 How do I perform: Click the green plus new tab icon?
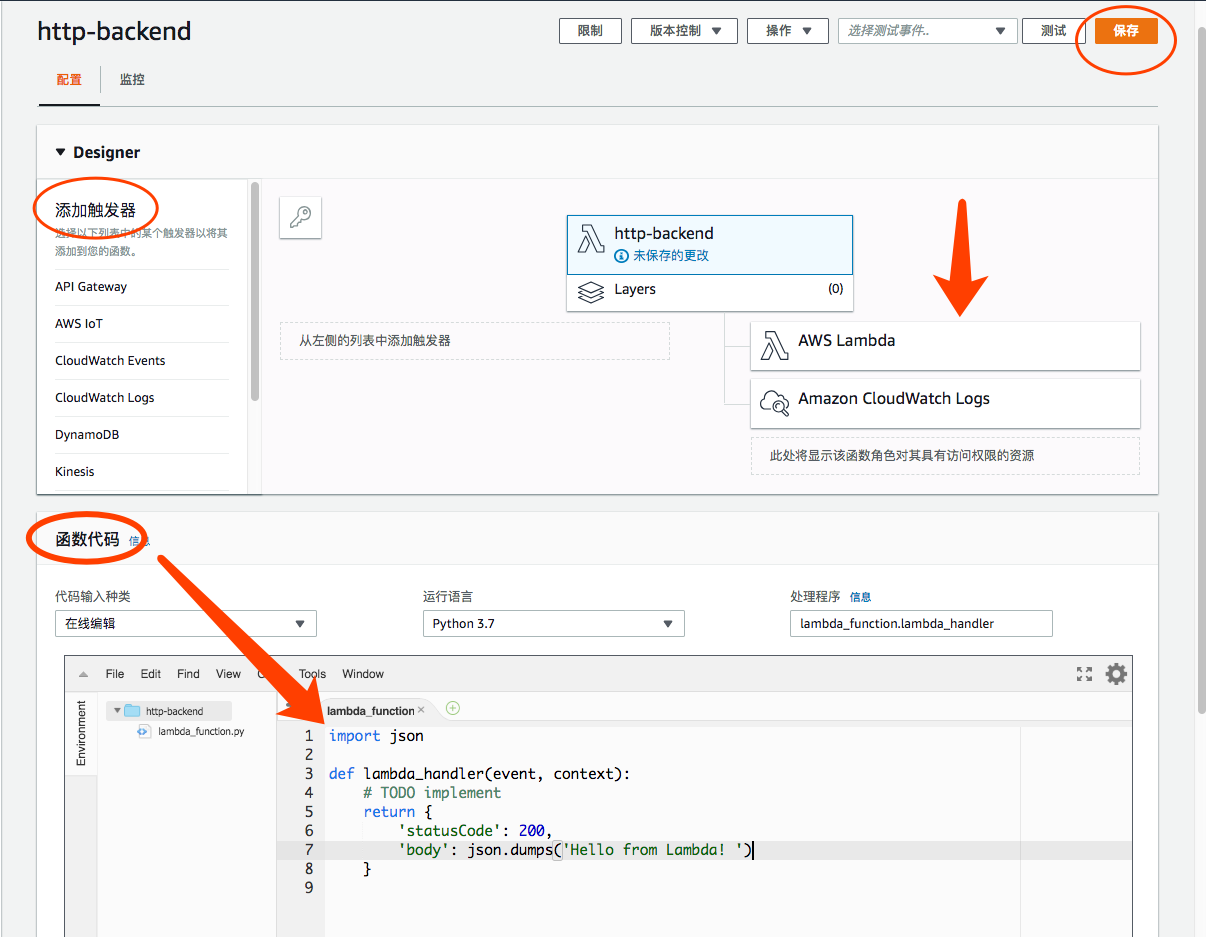[452, 708]
